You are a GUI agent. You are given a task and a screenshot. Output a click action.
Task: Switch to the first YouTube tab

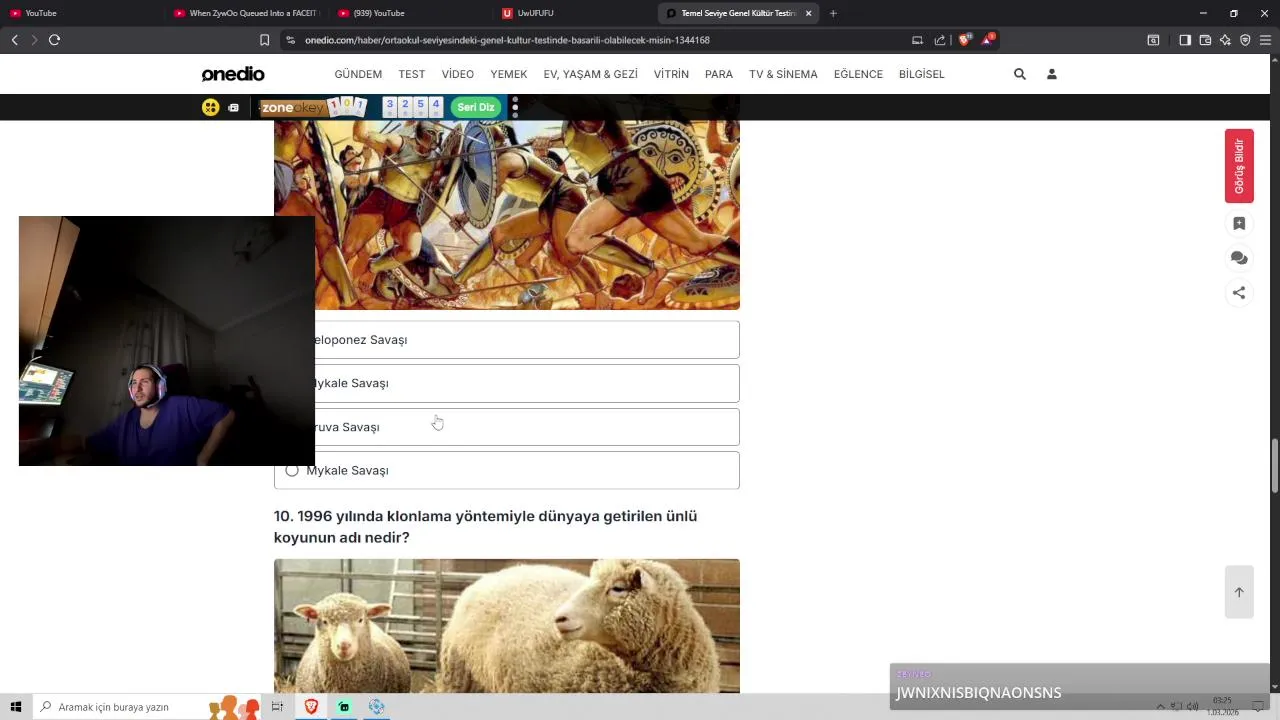click(x=80, y=13)
